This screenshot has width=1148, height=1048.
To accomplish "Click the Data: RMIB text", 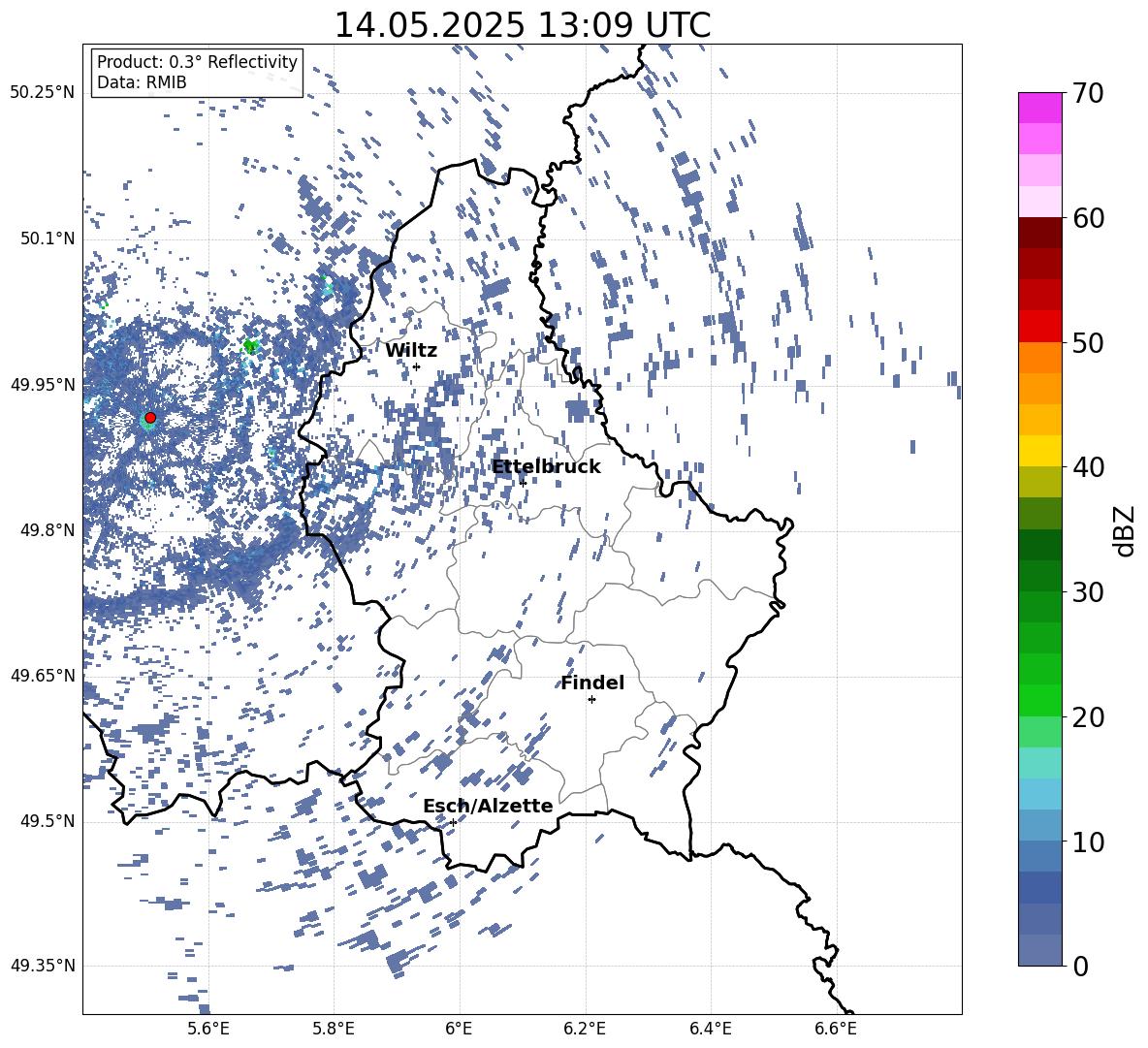I will point(142,82).
